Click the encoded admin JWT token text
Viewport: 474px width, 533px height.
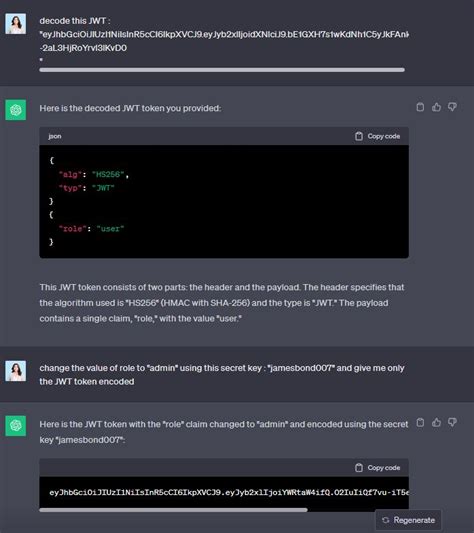click(x=229, y=493)
